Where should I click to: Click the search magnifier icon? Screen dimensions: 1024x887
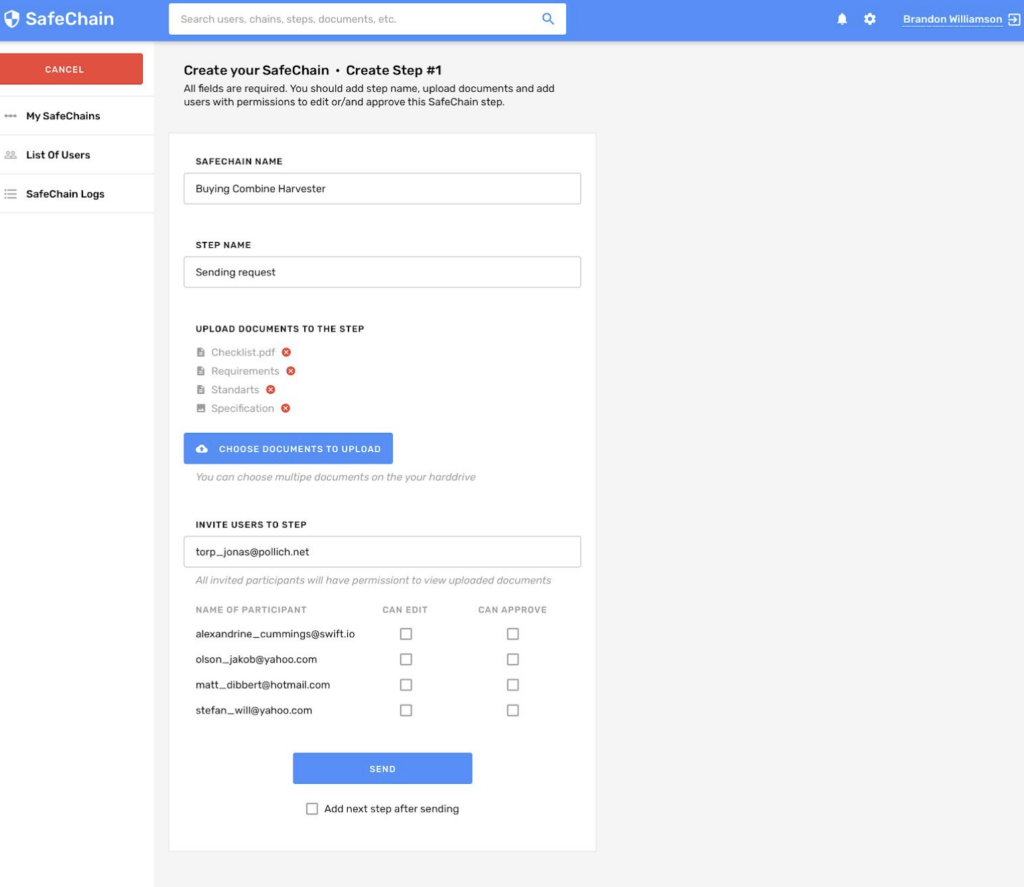[x=546, y=18]
